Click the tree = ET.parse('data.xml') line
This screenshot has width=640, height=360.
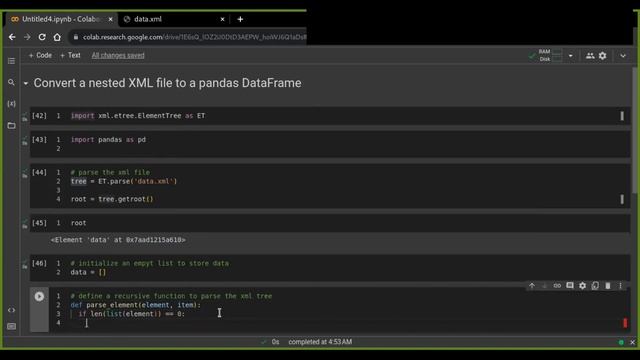[x=124, y=181]
